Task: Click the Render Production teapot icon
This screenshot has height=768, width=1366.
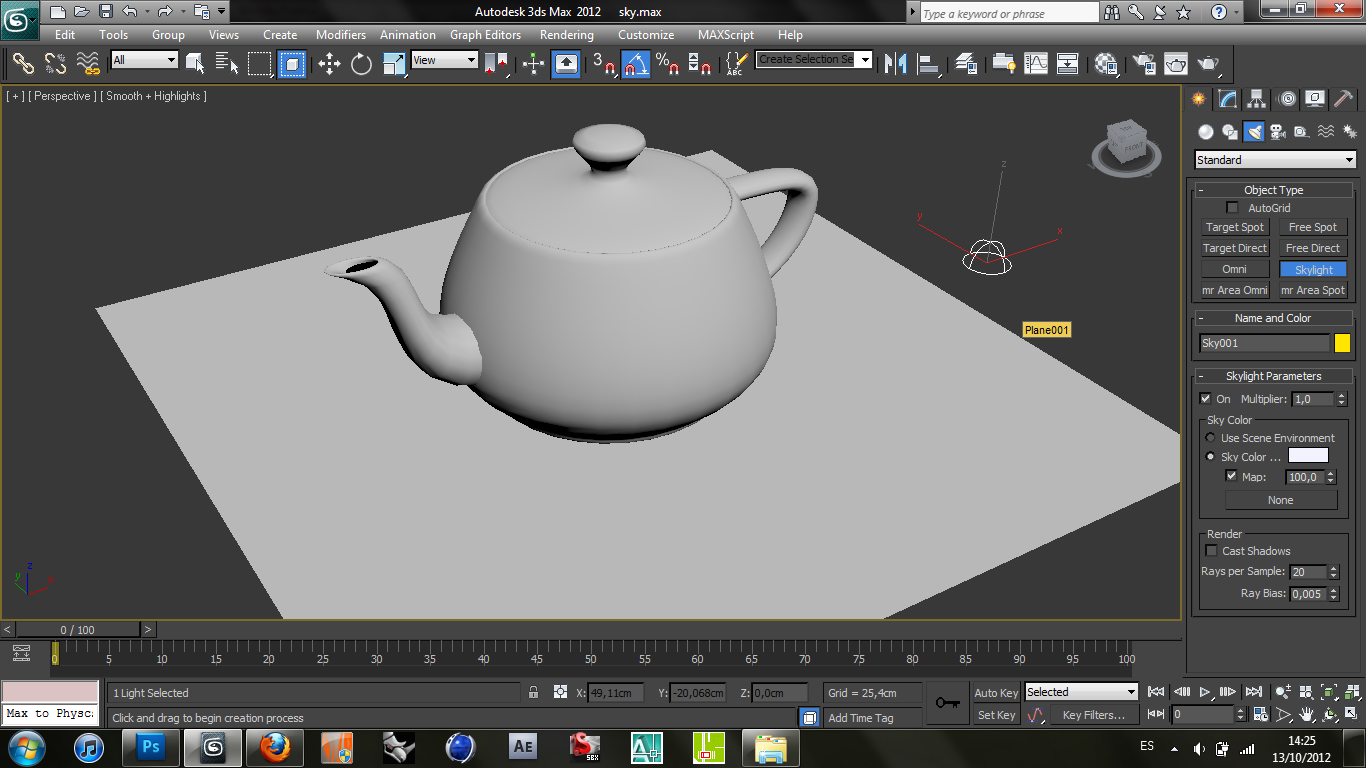Action: (1208, 64)
